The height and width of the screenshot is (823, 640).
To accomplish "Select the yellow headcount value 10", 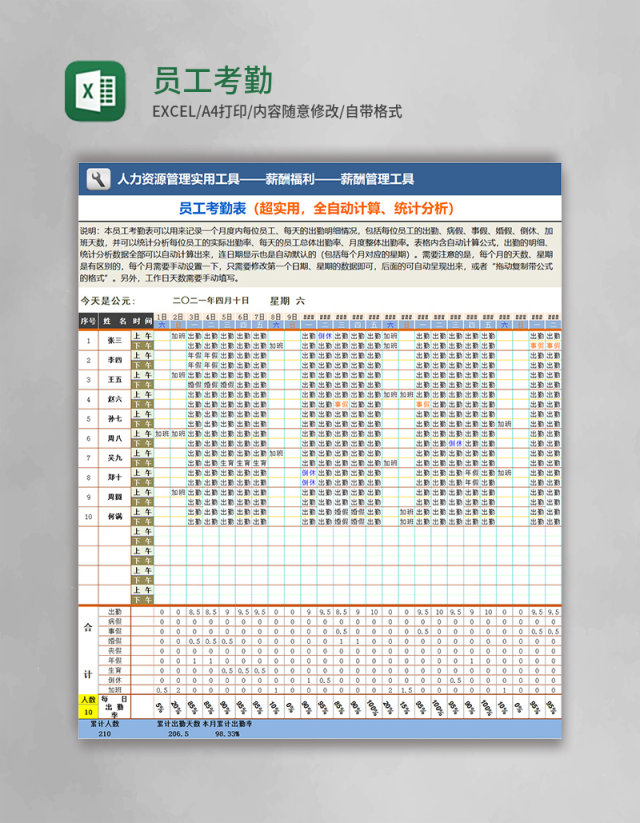I will [88, 712].
